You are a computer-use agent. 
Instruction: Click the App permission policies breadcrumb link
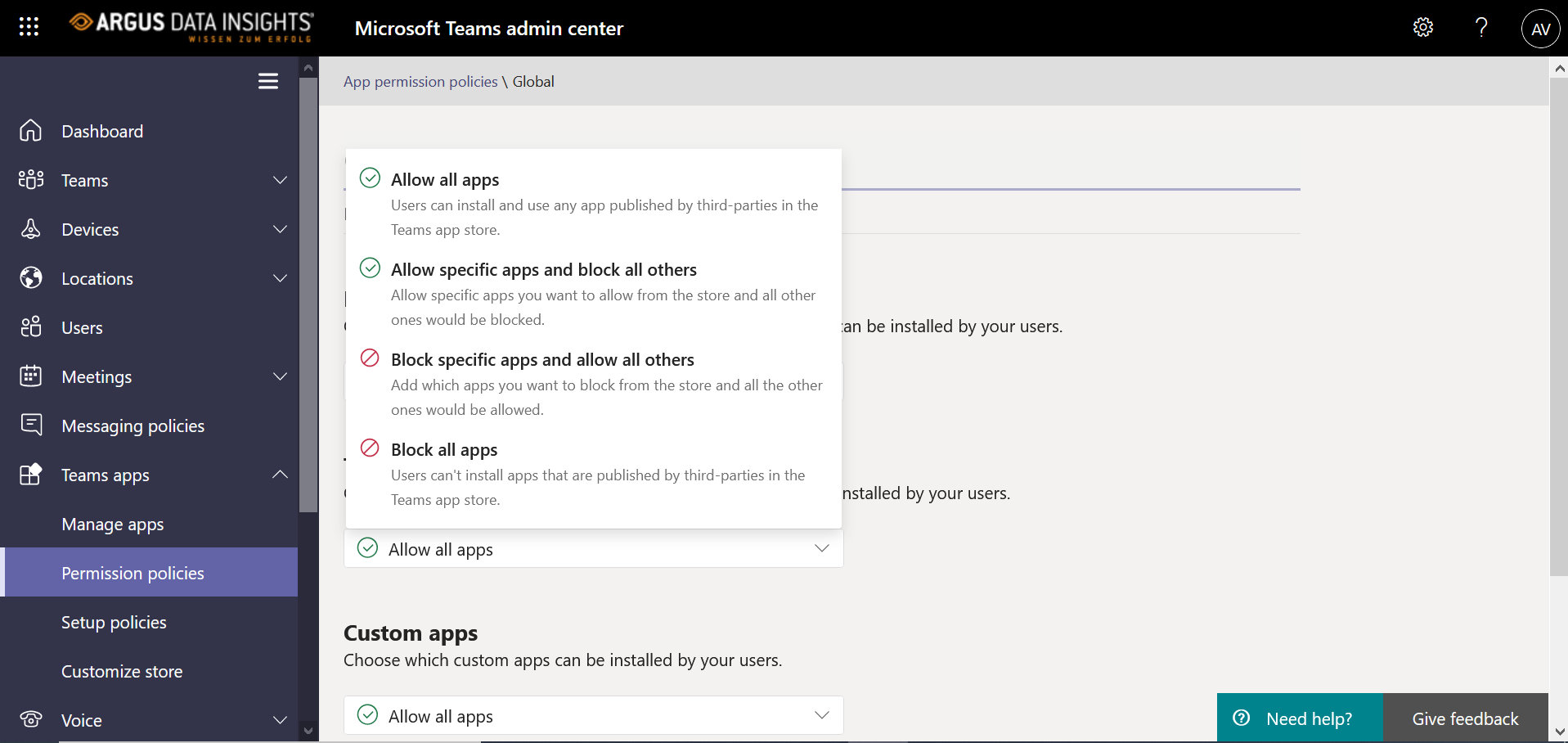point(420,82)
